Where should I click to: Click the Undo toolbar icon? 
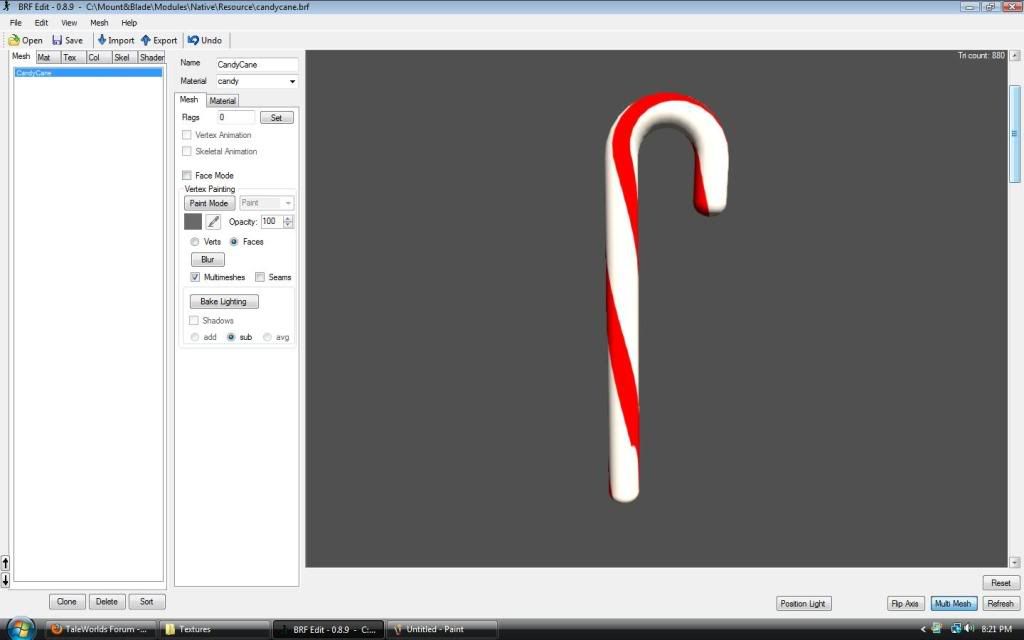(x=193, y=40)
